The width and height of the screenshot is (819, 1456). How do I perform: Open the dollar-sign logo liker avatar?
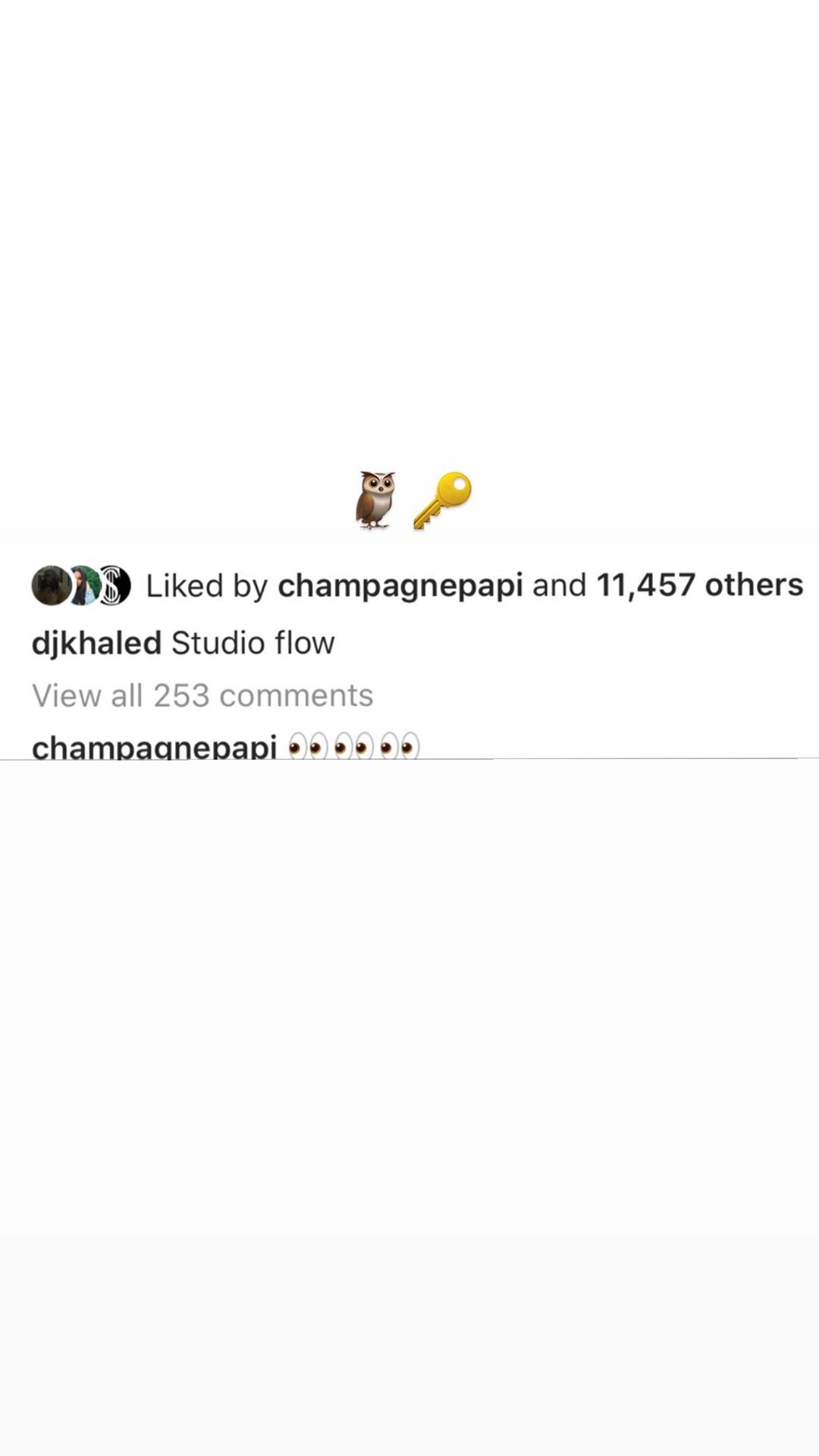(x=114, y=585)
